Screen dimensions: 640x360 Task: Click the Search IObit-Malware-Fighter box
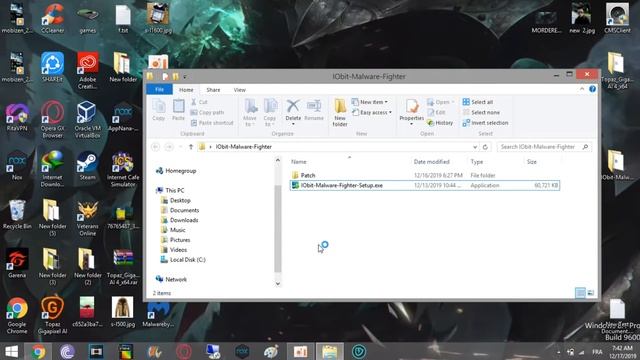tap(544, 147)
